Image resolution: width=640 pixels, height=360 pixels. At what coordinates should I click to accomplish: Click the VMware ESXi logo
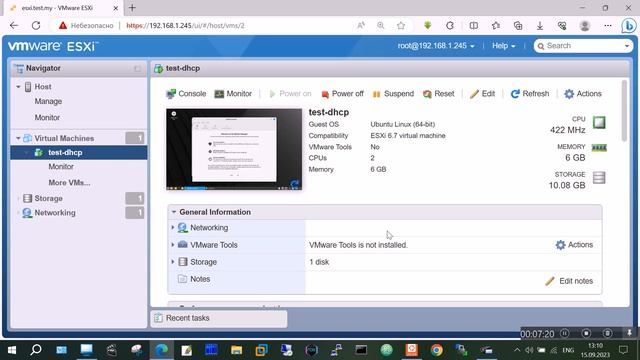(x=53, y=46)
